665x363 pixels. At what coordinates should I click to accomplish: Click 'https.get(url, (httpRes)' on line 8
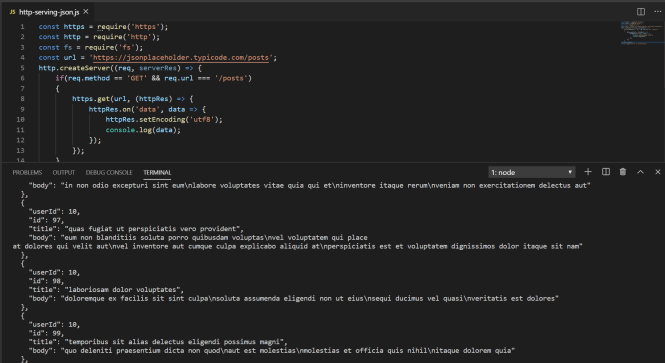click(x=123, y=99)
